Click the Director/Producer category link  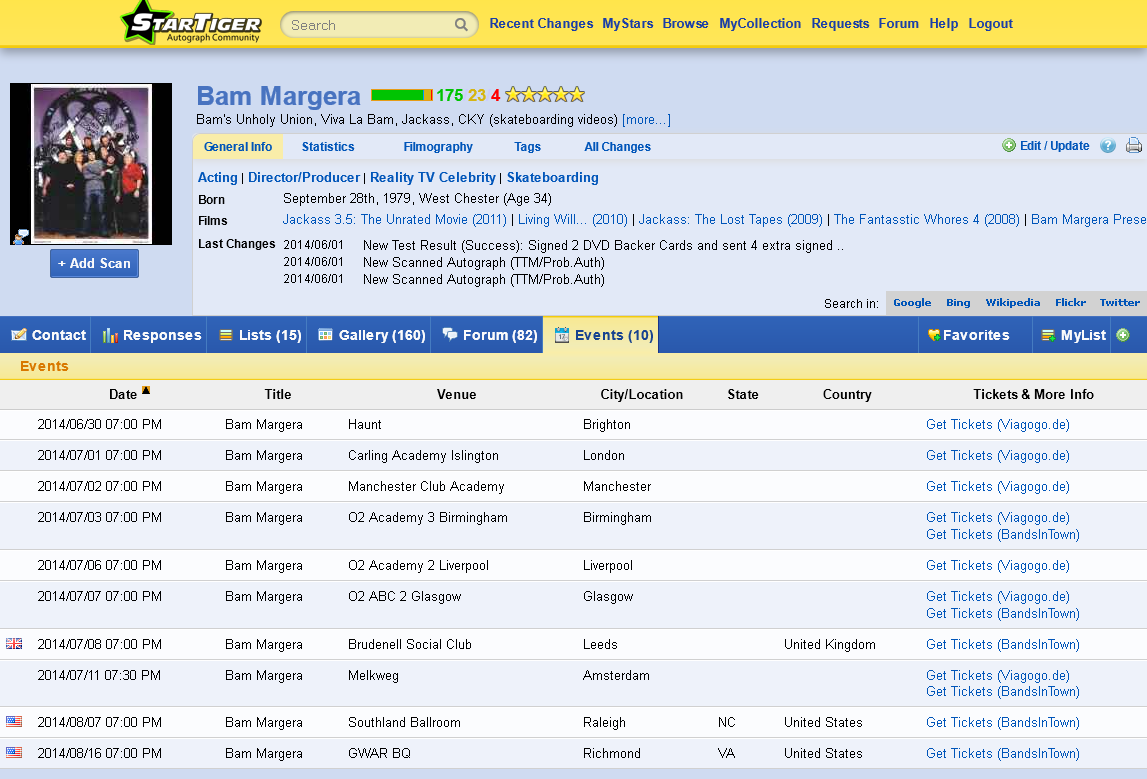coord(304,177)
